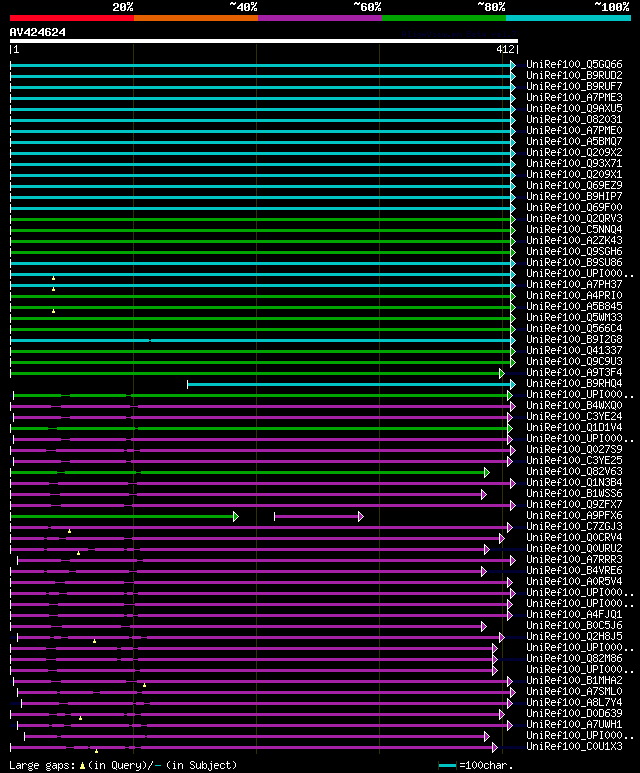Select the UniRef100_B9HIP7 label
The height and width of the screenshot is (773, 640).
coord(574,196)
